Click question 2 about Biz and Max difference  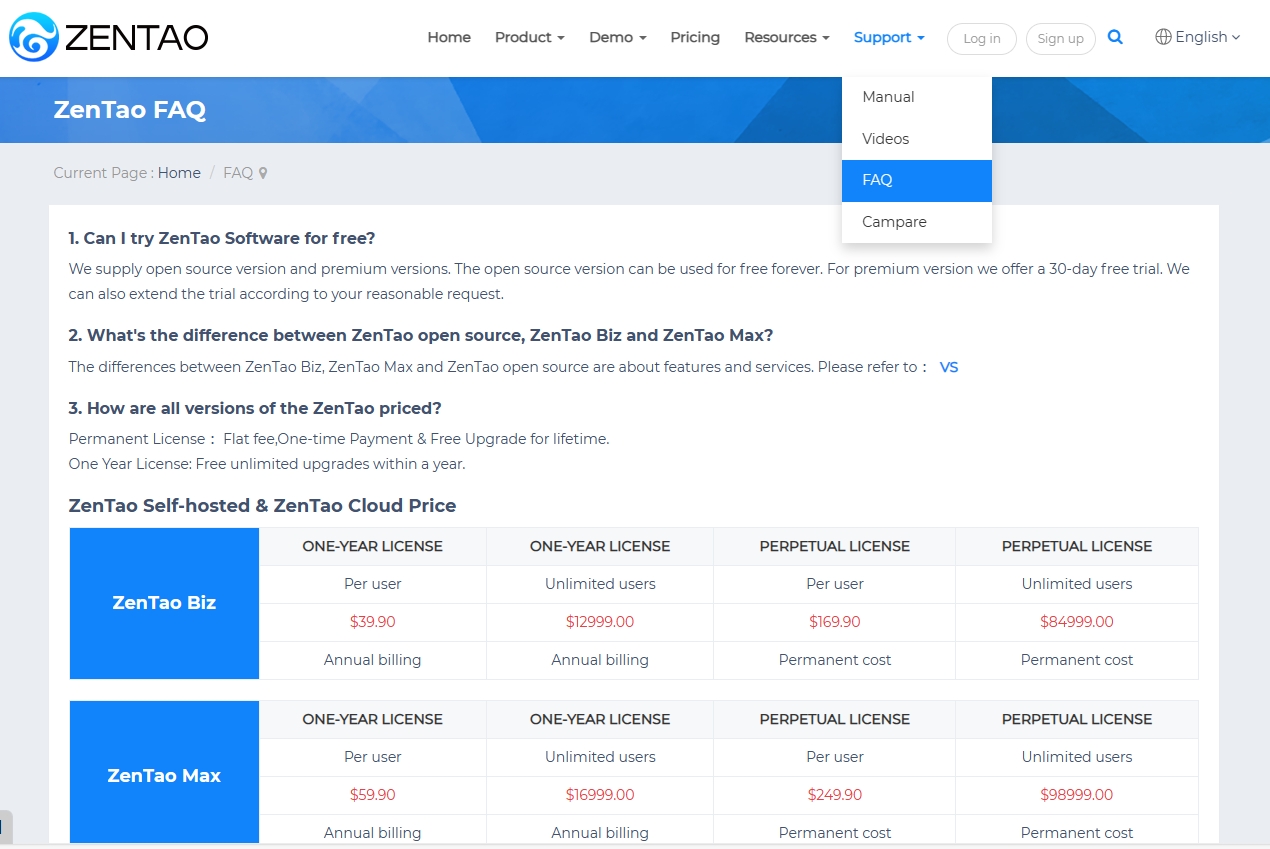tap(421, 335)
